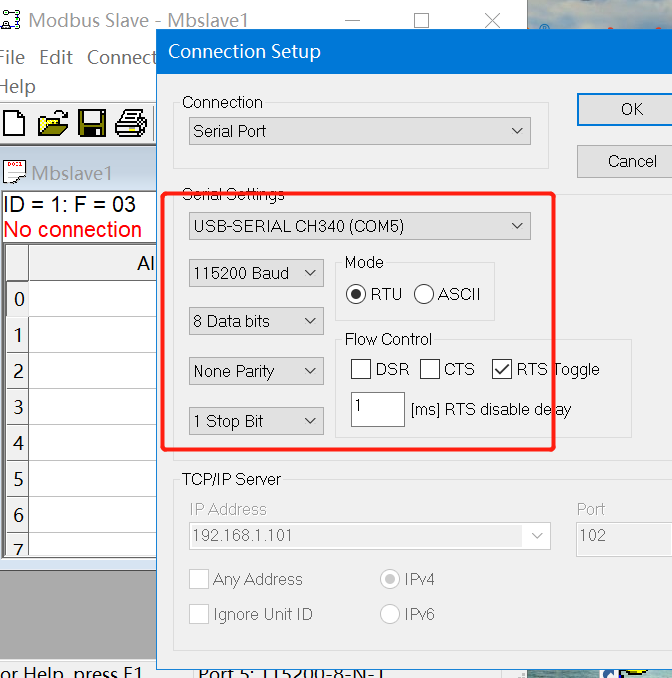The image size is (672, 678).
Task: Click the Open folder toolbar icon
Action: pyautogui.click(x=53, y=123)
